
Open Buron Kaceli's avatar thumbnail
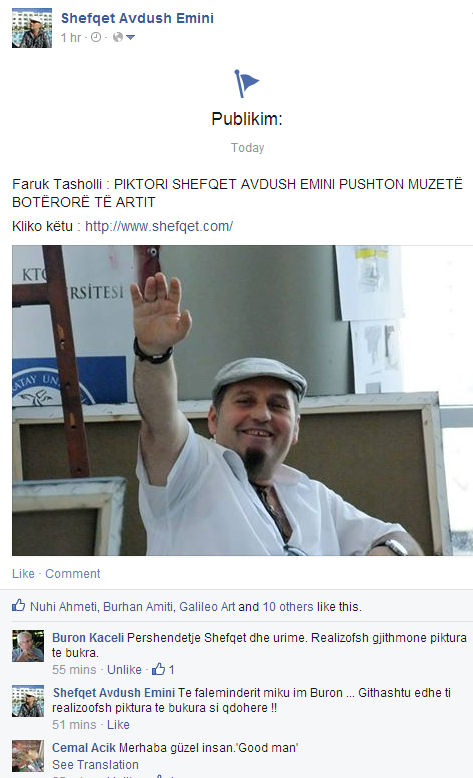coord(28,646)
